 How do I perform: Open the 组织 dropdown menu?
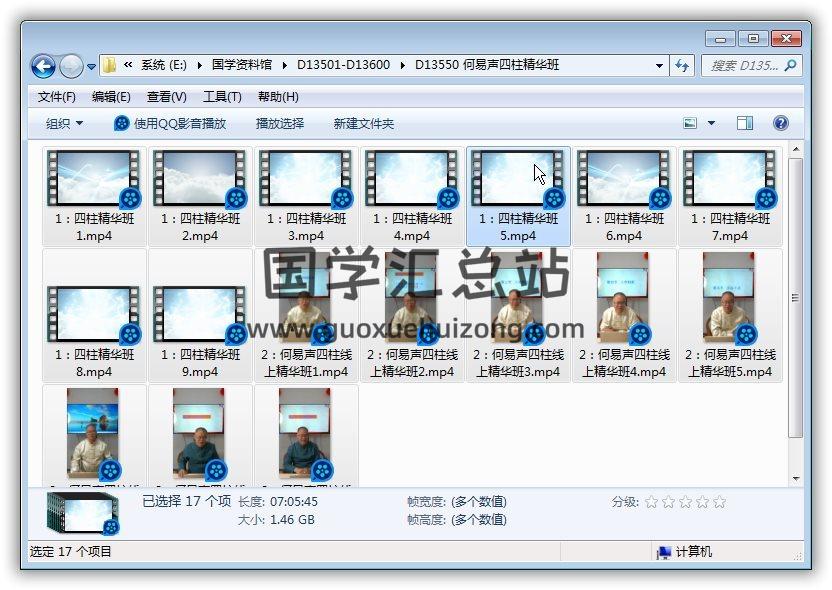click(x=64, y=123)
